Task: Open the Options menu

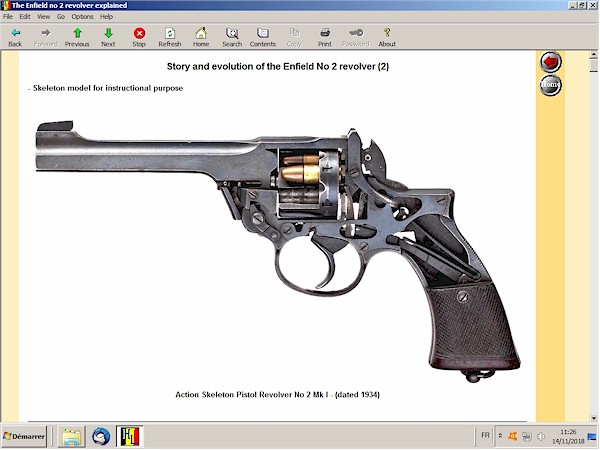Action: tap(82, 16)
